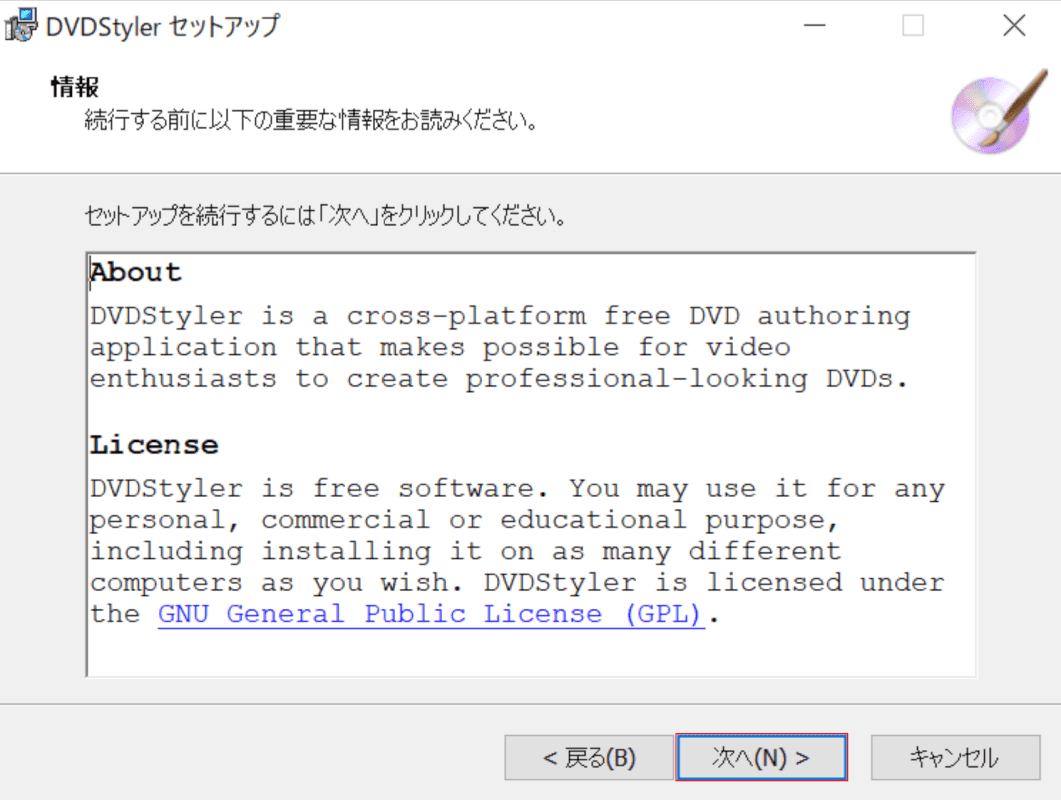Click the DVD disc and paintbrush logo

pos(999,111)
